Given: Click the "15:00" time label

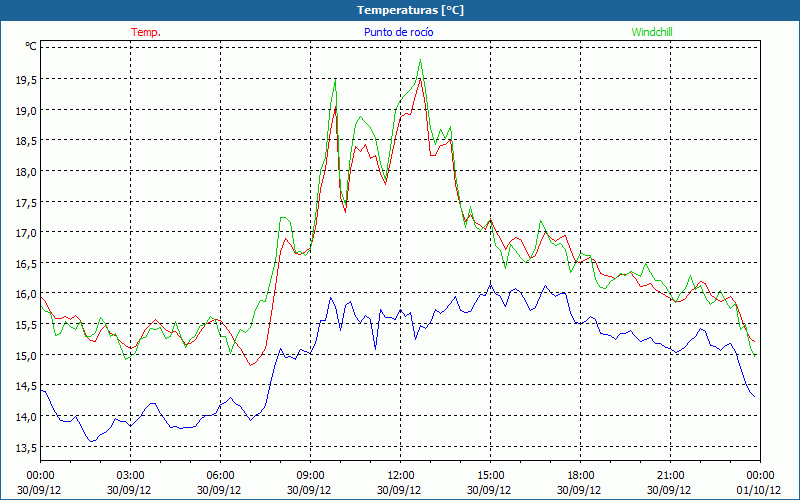Looking at the screenshot, I should point(490,476).
